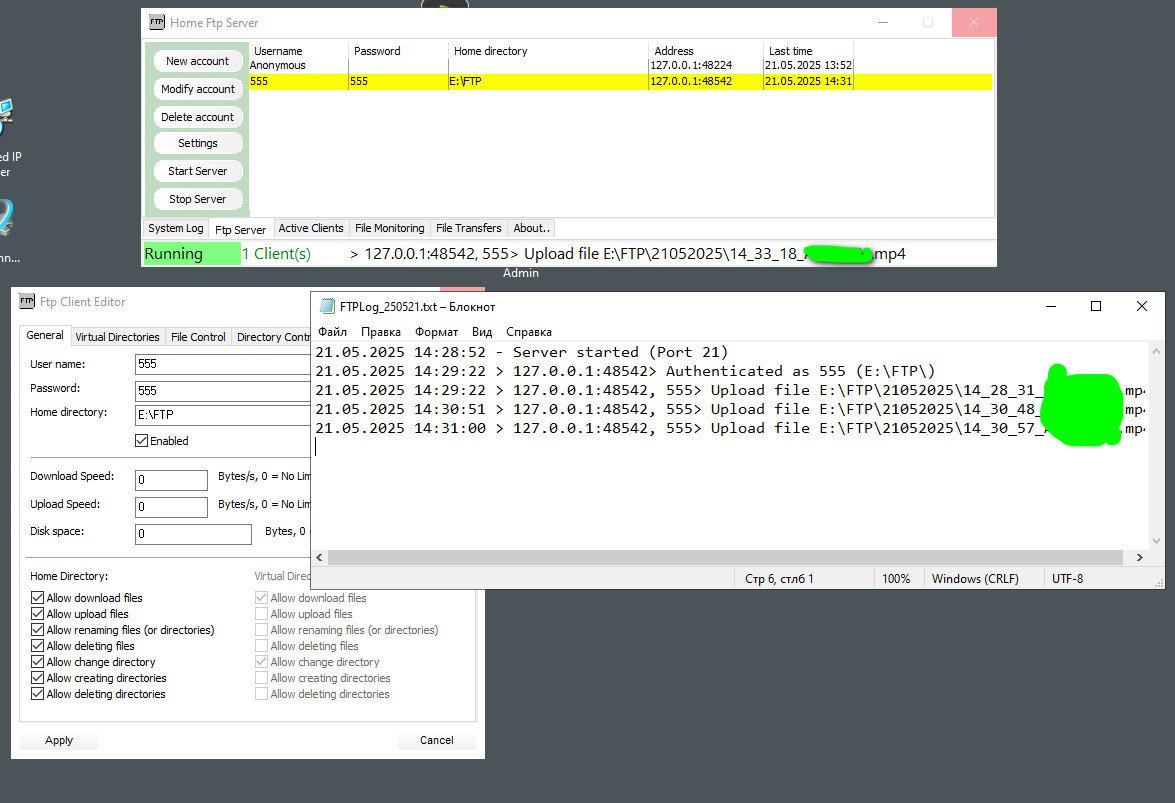Toggle Home Directory Allow upload files

click(x=37, y=613)
